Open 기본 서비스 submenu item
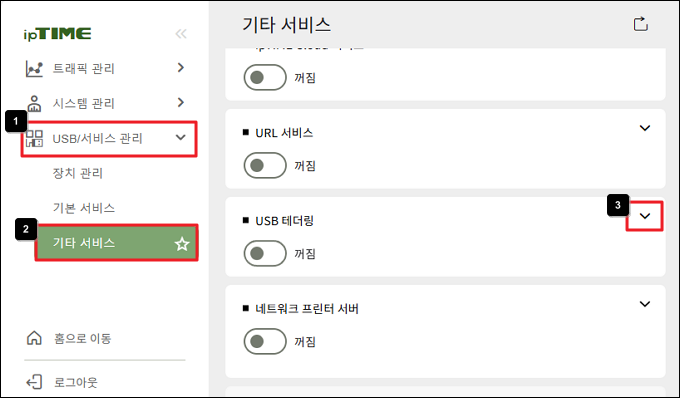 (x=84, y=208)
